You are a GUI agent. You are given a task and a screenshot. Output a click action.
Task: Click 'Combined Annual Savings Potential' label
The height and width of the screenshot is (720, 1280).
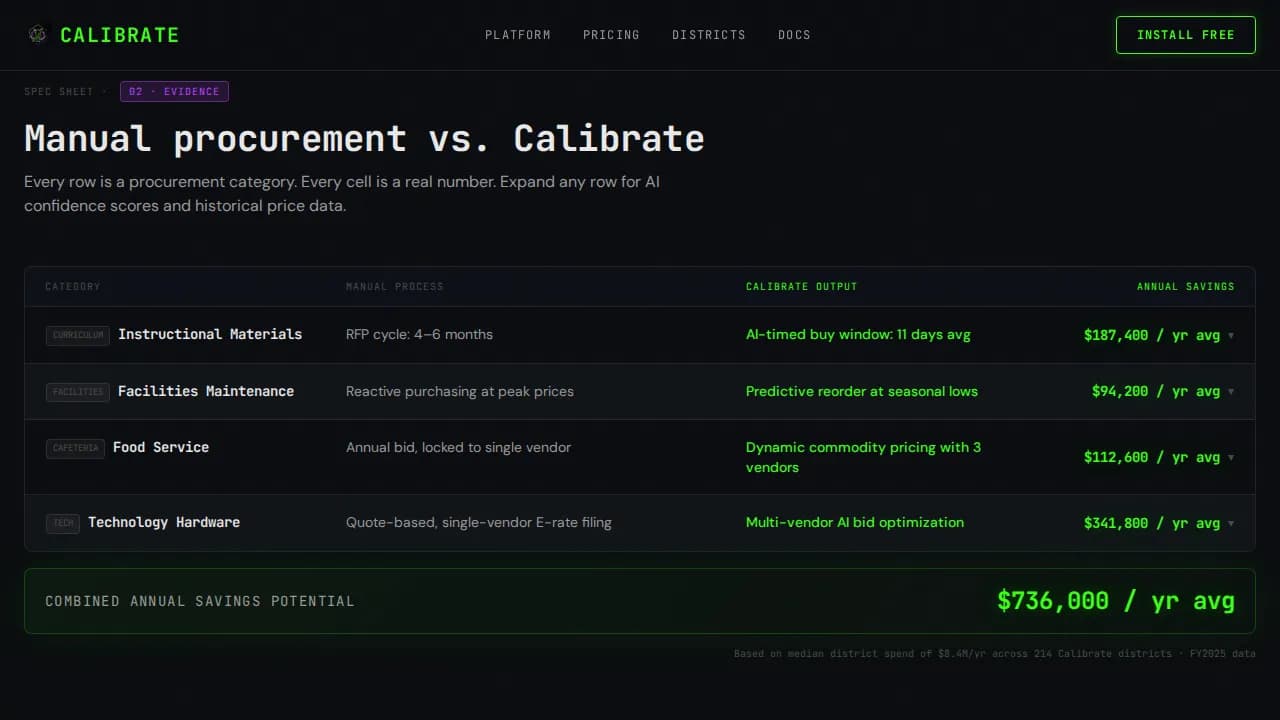pyautogui.click(x=200, y=601)
